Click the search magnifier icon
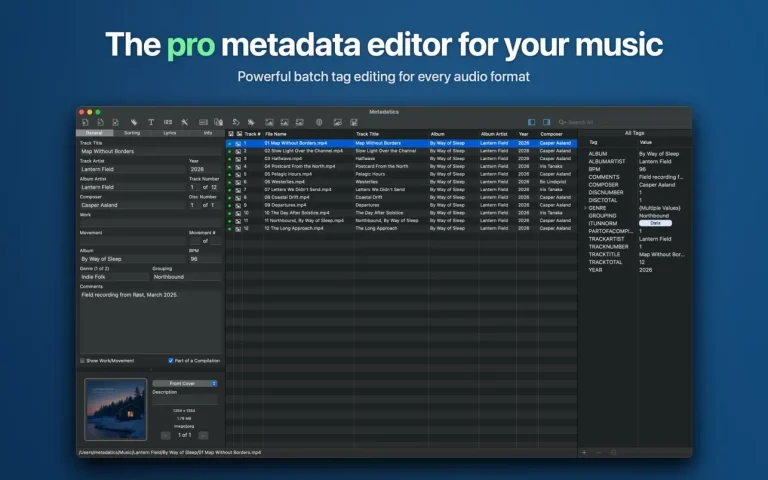 (x=562, y=122)
